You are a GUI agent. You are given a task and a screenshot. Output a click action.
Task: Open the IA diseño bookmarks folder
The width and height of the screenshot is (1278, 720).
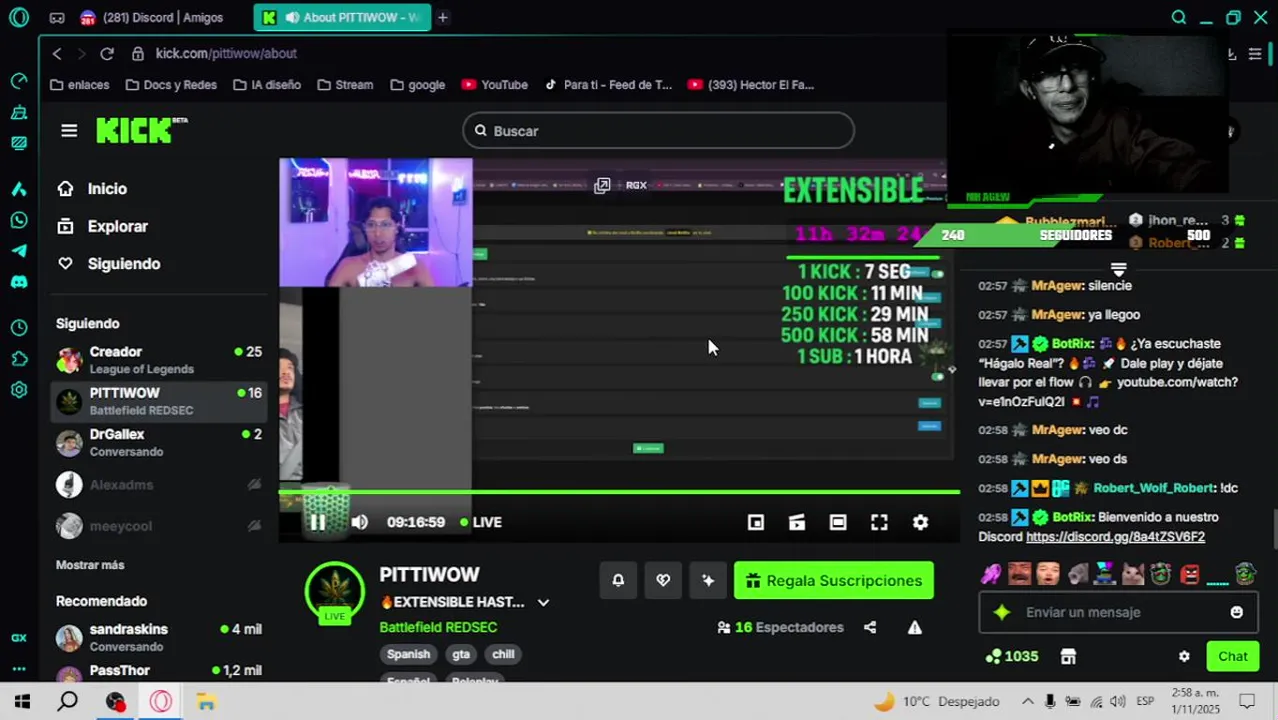pos(267,85)
